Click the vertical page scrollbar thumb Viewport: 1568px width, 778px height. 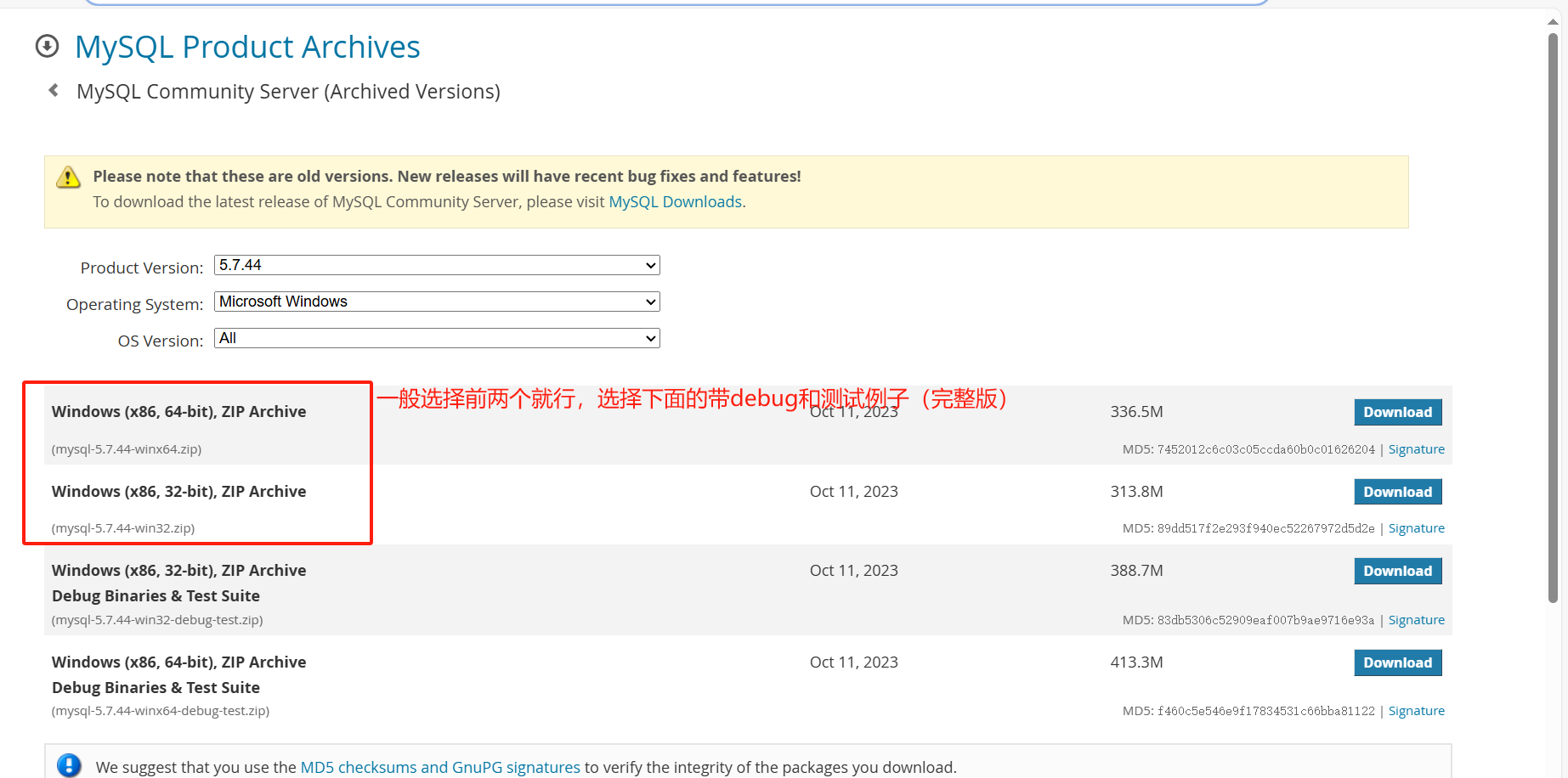pyautogui.click(x=1553, y=319)
